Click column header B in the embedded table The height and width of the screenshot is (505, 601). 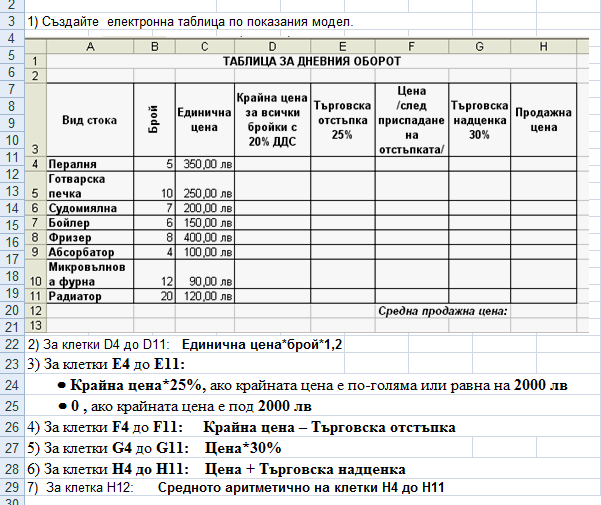[x=154, y=46]
